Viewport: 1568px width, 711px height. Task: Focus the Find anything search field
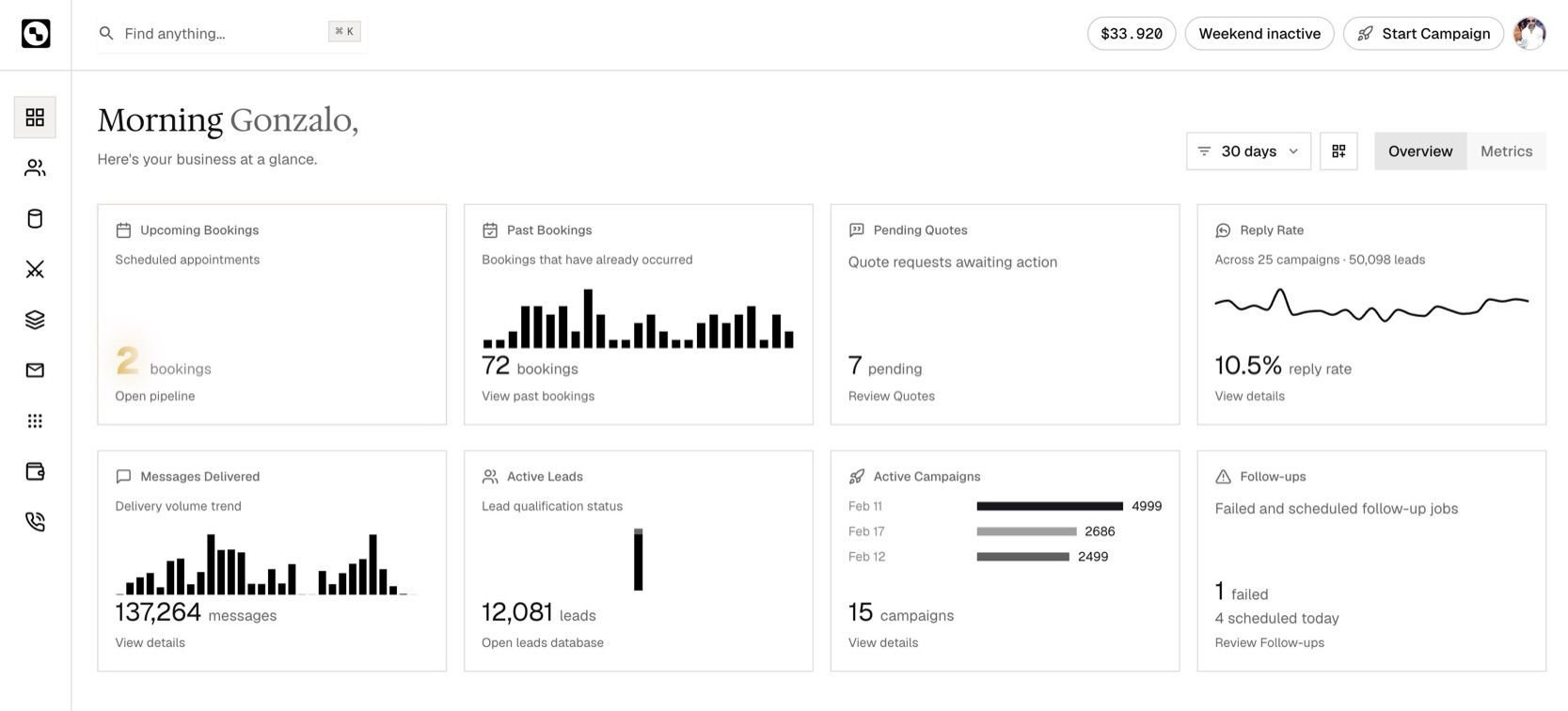[231, 33]
